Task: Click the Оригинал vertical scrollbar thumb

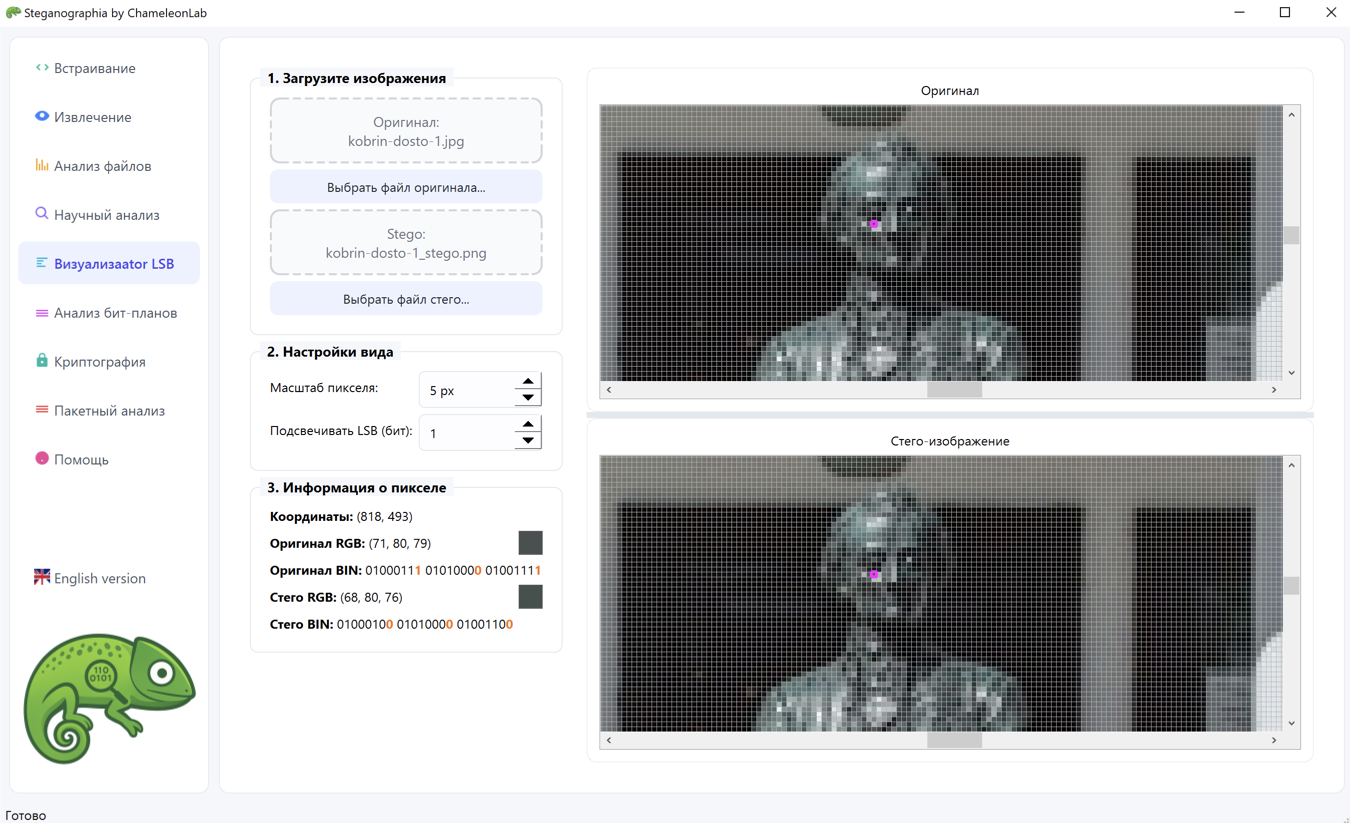Action: (x=1291, y=235)
